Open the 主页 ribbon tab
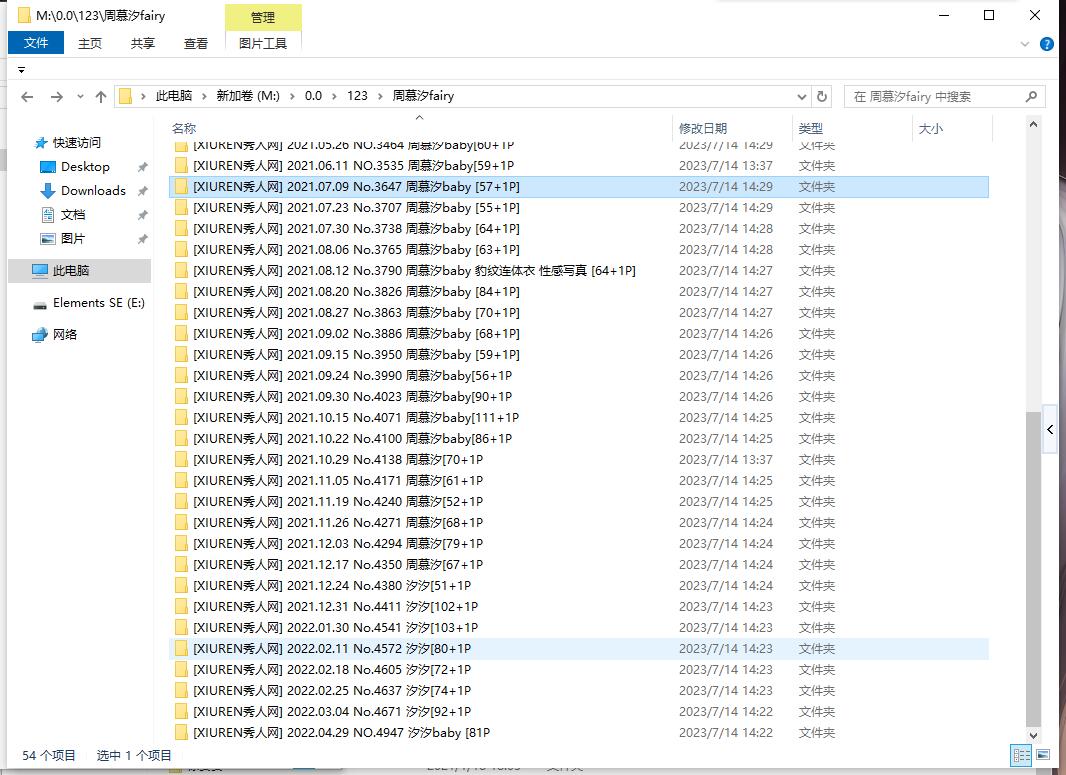The width and height of the screenshot is (1066, 775). 90,44
